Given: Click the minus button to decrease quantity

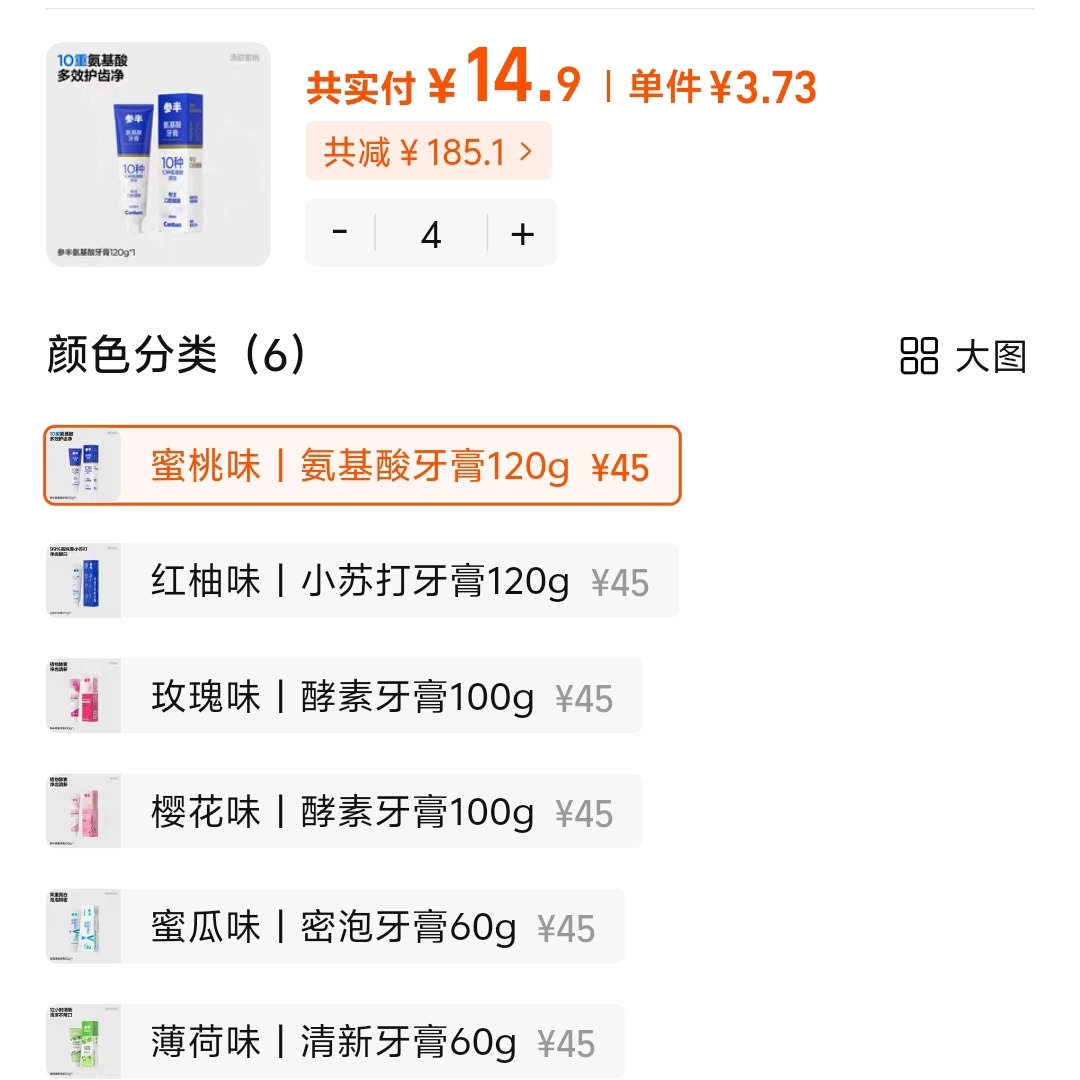Looking at the screenshot, I should (340, 234).
